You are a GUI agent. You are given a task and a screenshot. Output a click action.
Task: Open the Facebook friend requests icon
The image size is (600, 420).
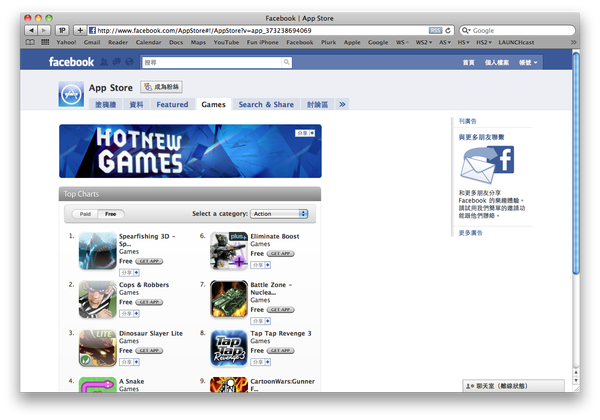tap(104, 62)
